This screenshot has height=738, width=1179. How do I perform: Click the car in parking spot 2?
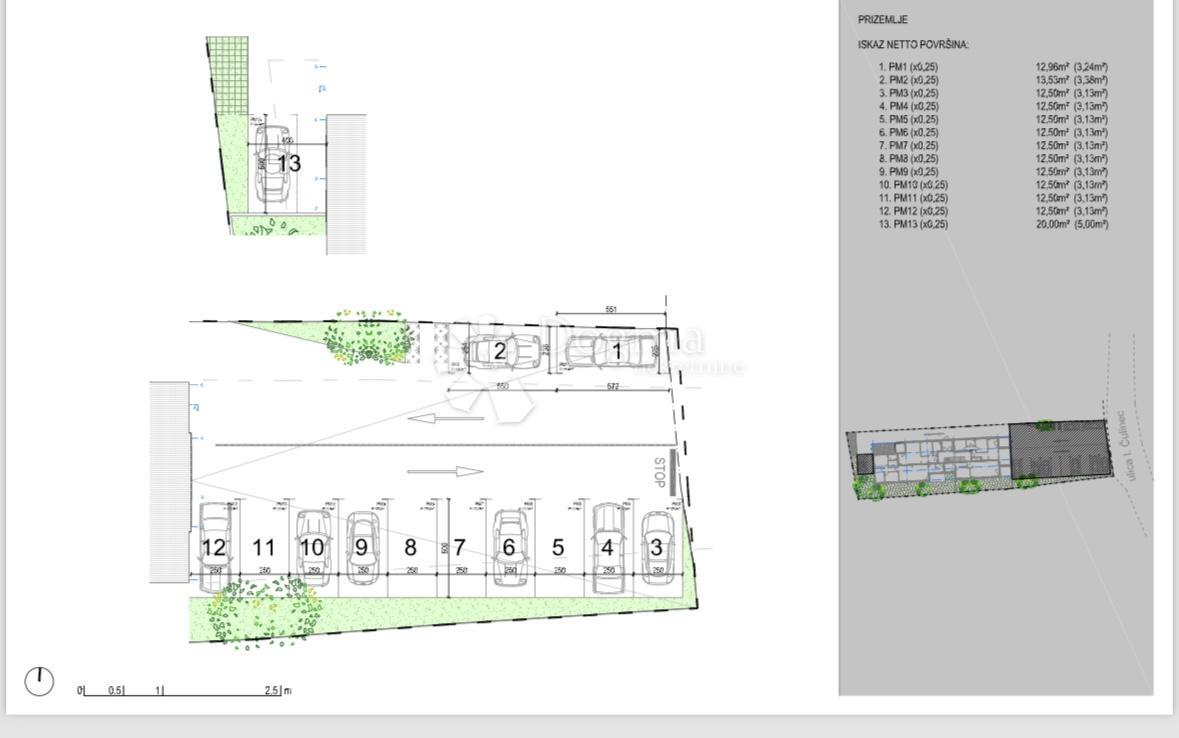tap(503, 352)
